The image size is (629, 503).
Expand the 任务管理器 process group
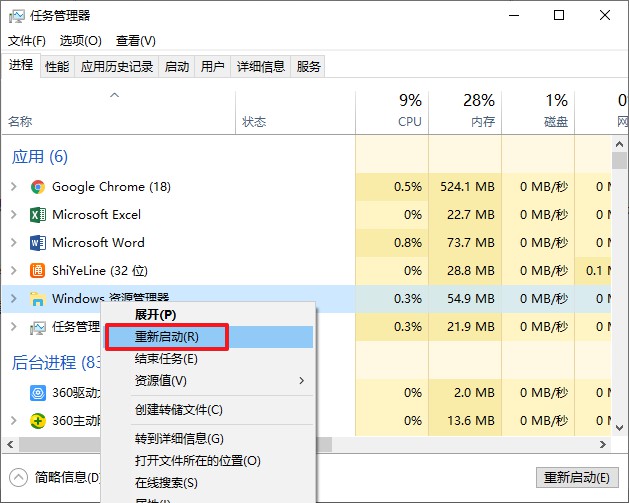(14, 327)
